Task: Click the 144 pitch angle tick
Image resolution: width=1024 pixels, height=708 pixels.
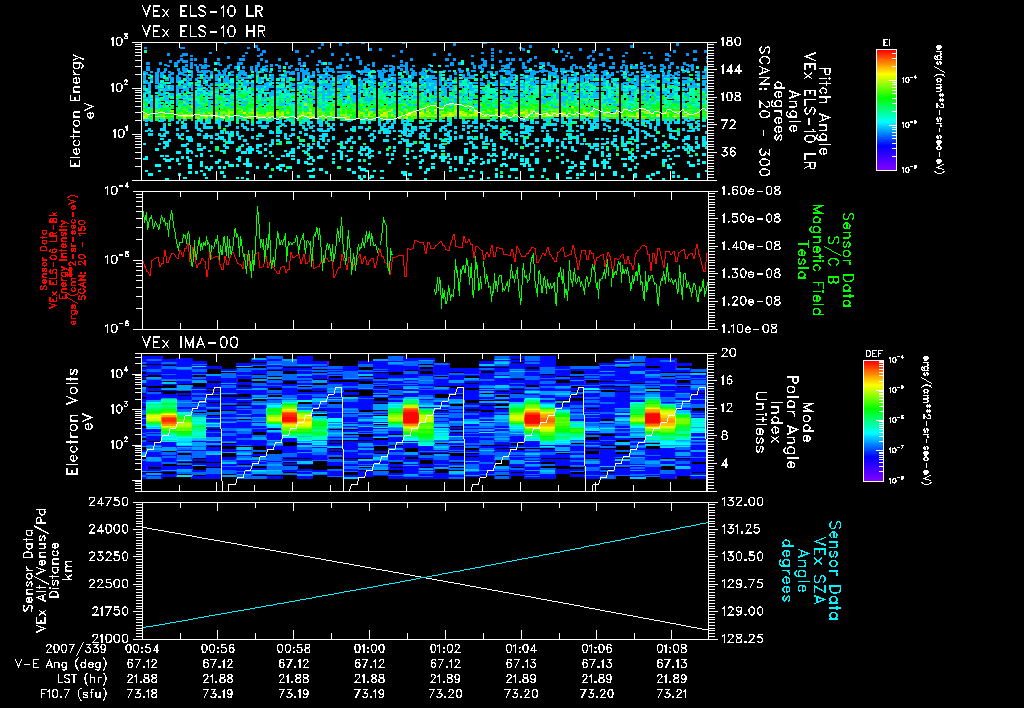Action: tap(730, 69)
